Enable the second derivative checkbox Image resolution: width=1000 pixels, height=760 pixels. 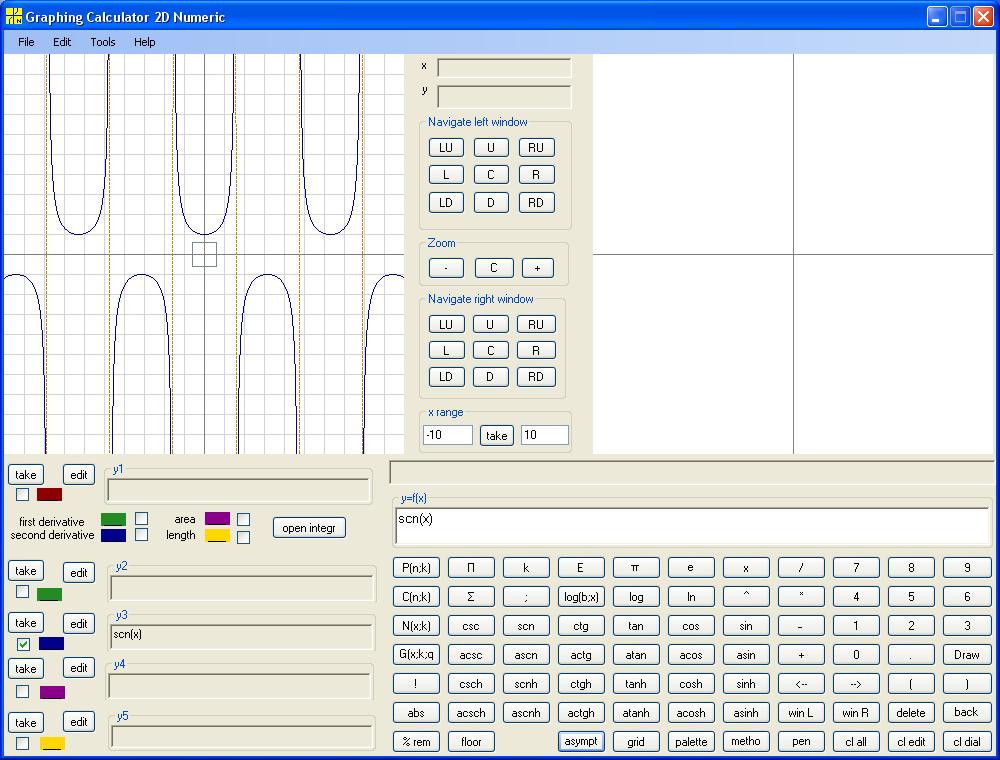click(x=142, y=534)
